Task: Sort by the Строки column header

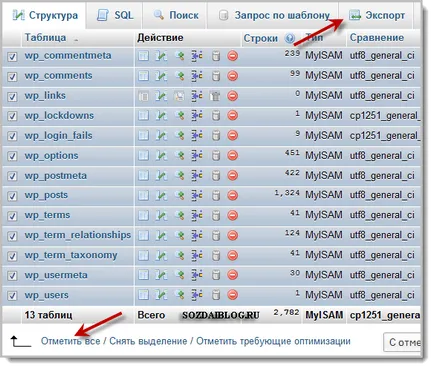Action: 260,38
